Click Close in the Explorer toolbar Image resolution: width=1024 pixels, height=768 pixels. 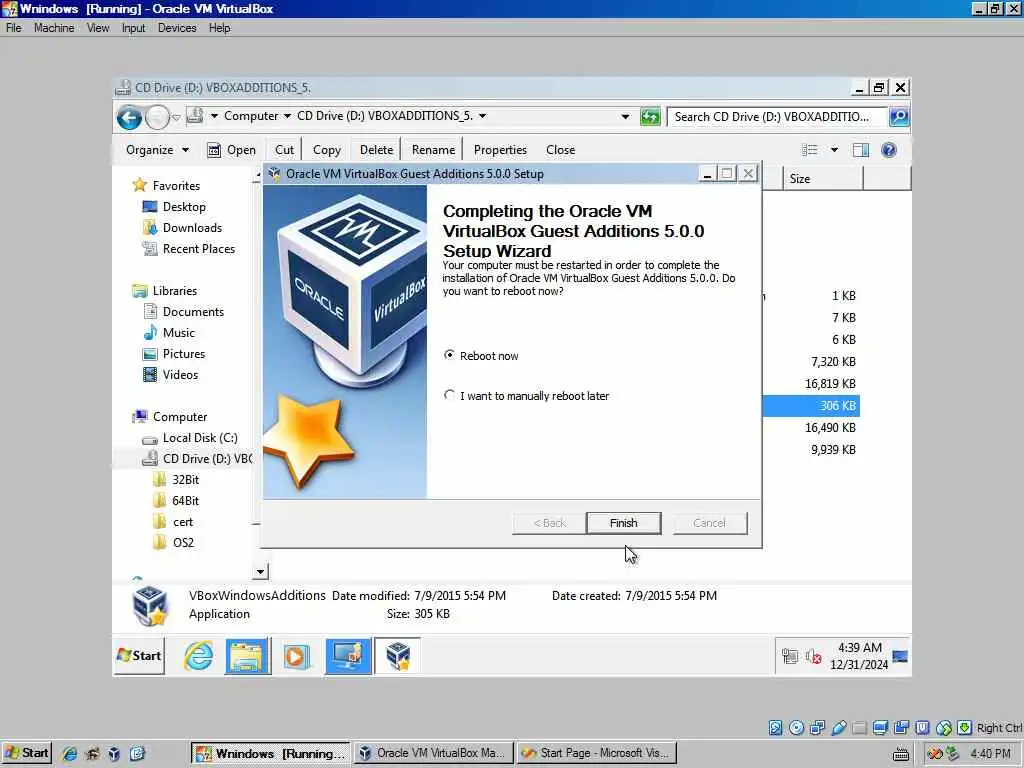(560, 150)
